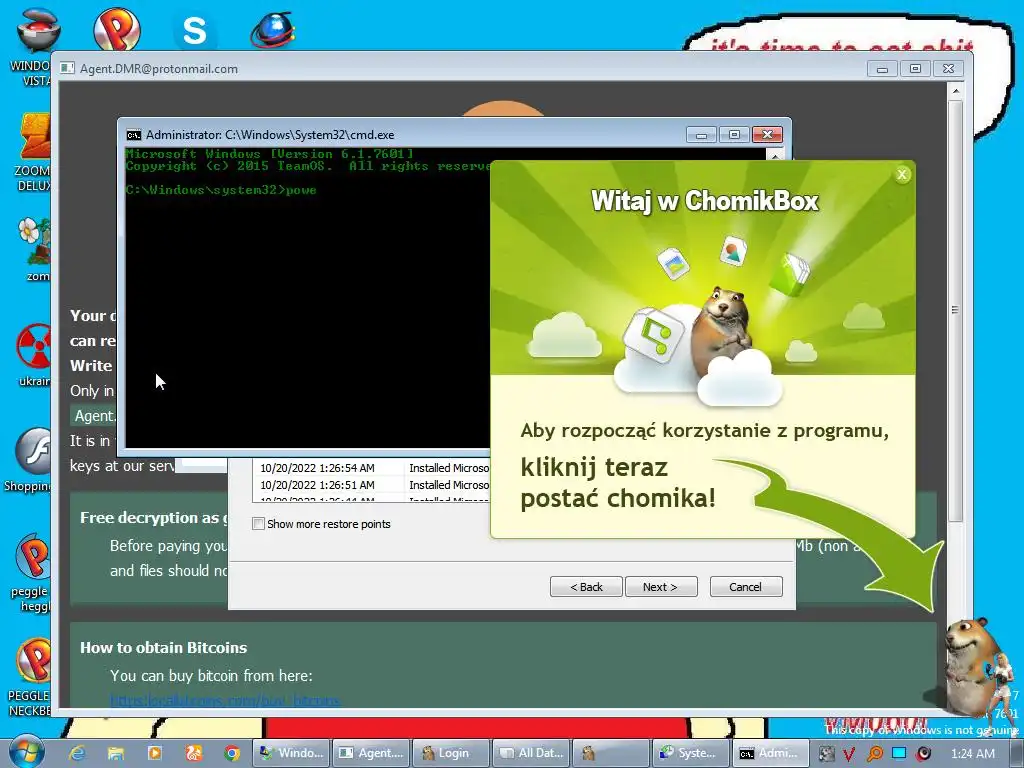1024x768 pixels.
Task: Switch to the 'Windo...' taskbar window
Action: pyautogui.click(x=291, y=753)
